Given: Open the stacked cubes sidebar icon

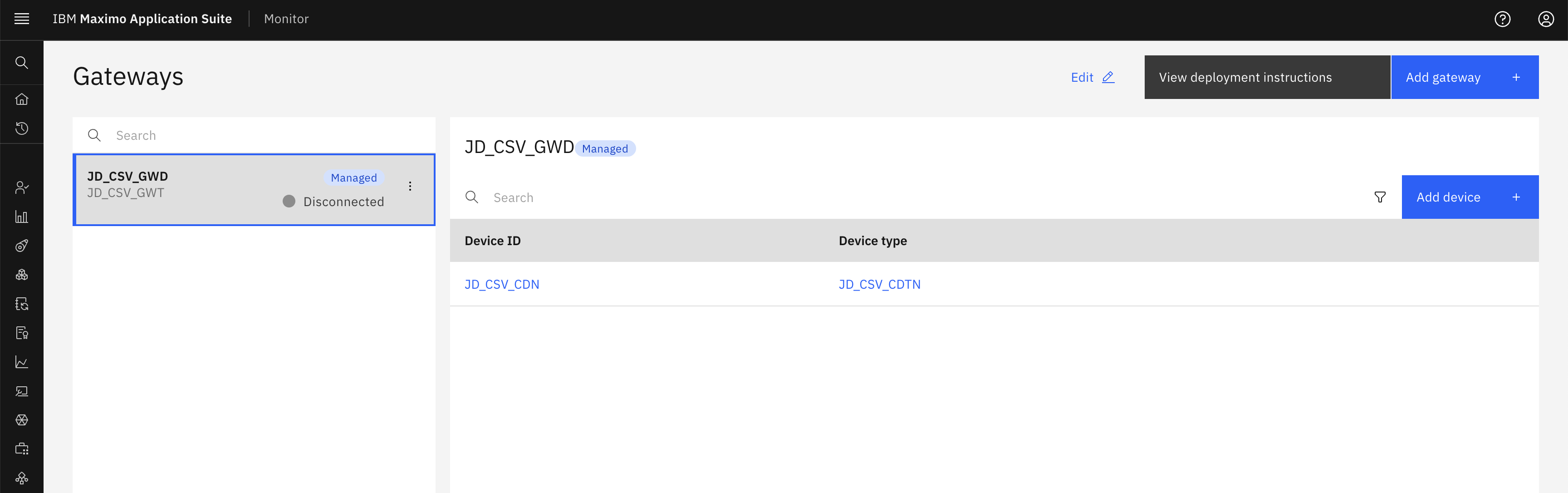Looking at the screenshot, I should (22, 275).
